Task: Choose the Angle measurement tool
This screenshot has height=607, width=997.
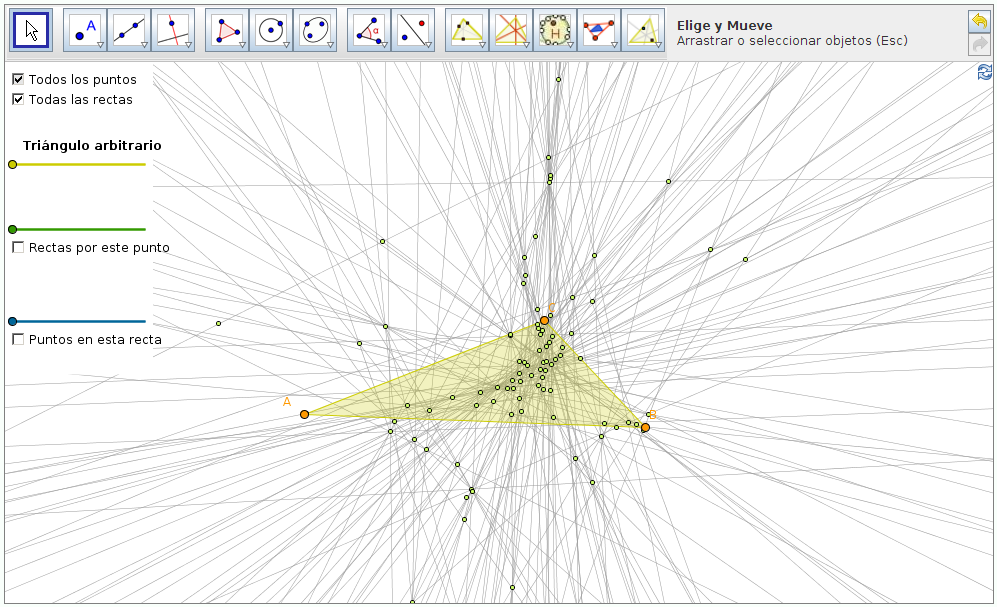Action: [x=369, y=31]
